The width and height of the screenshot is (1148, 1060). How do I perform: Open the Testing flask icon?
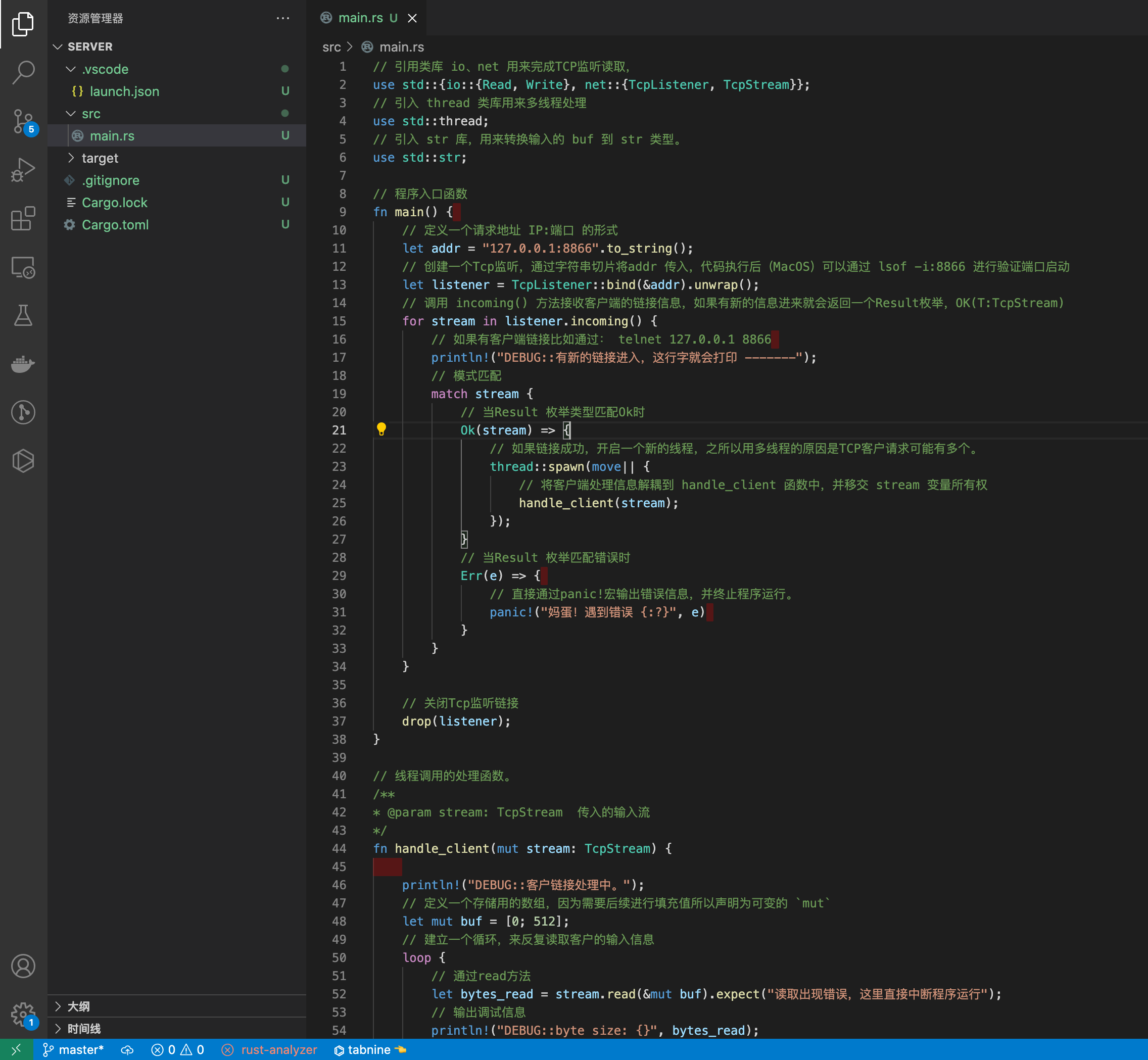pyautogui.click(x=23, y=315)
